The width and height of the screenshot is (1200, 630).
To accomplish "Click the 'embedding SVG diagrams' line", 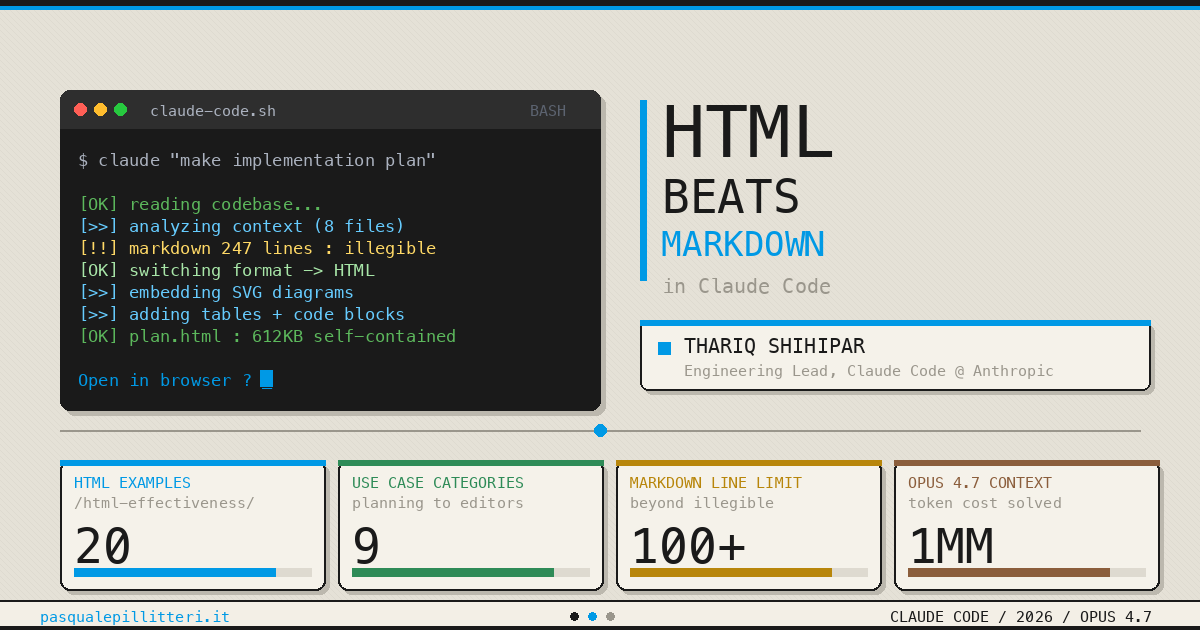I will pyautogui.click(x=241, y=292).
